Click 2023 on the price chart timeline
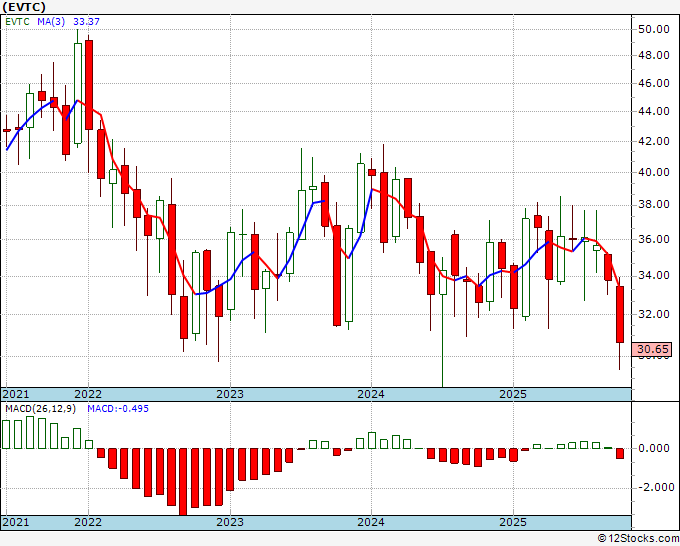The width and height of the screenshot is (680, 546). (230, 394)
